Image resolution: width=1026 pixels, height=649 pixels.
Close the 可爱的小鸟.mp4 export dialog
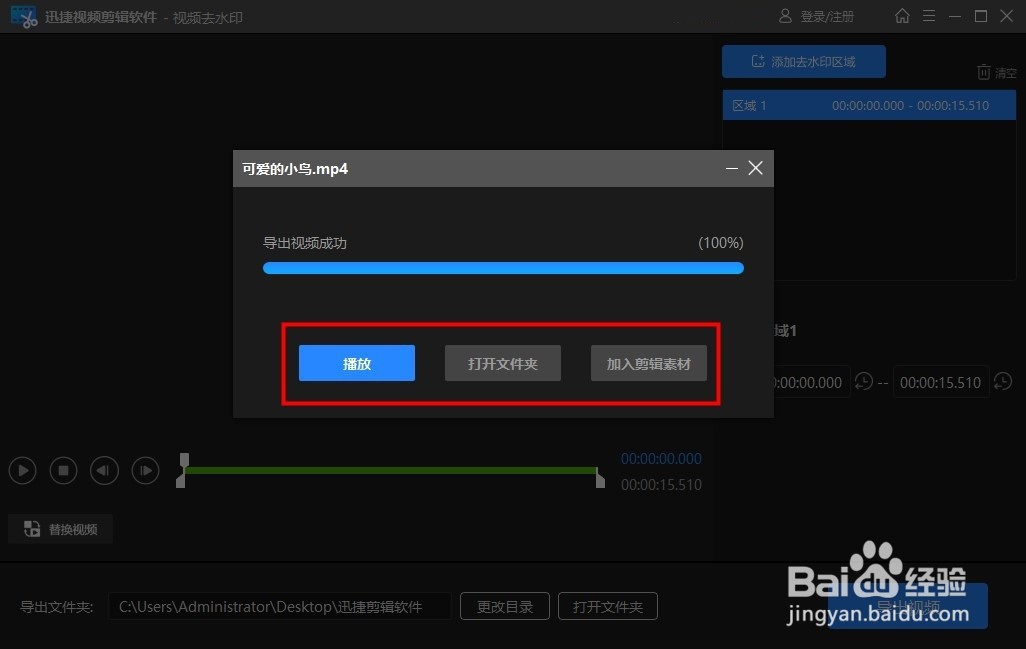pyautogui.click(x=755, y=168)
